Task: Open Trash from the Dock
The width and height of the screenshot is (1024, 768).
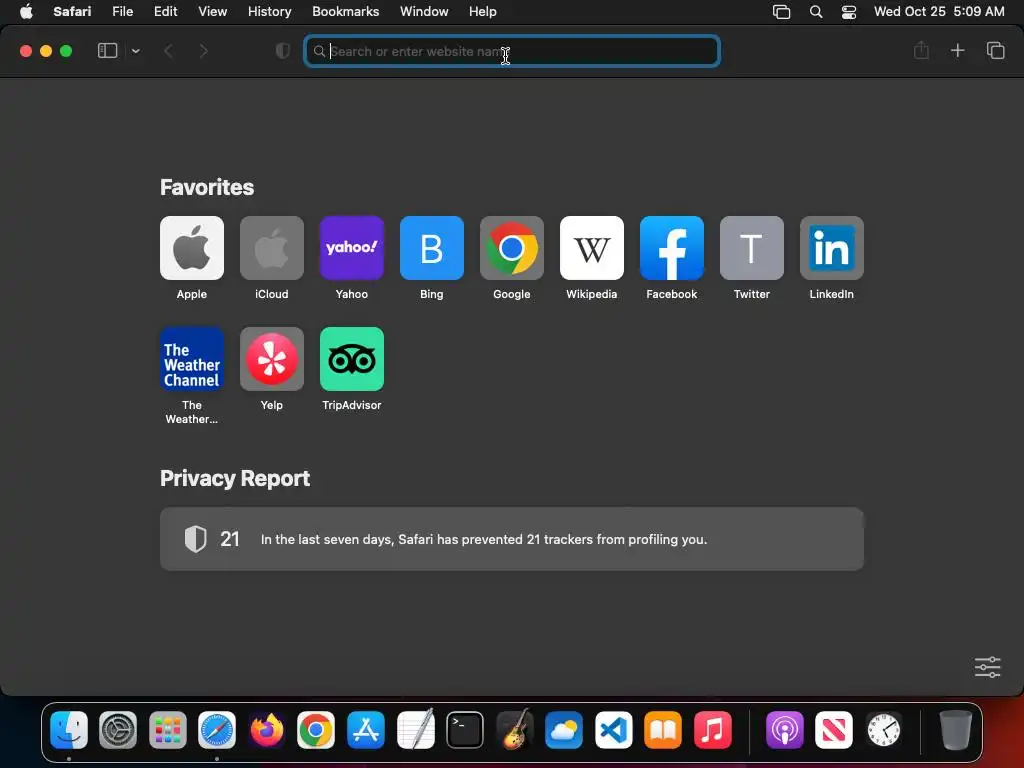Action: (x=955, y=729)
